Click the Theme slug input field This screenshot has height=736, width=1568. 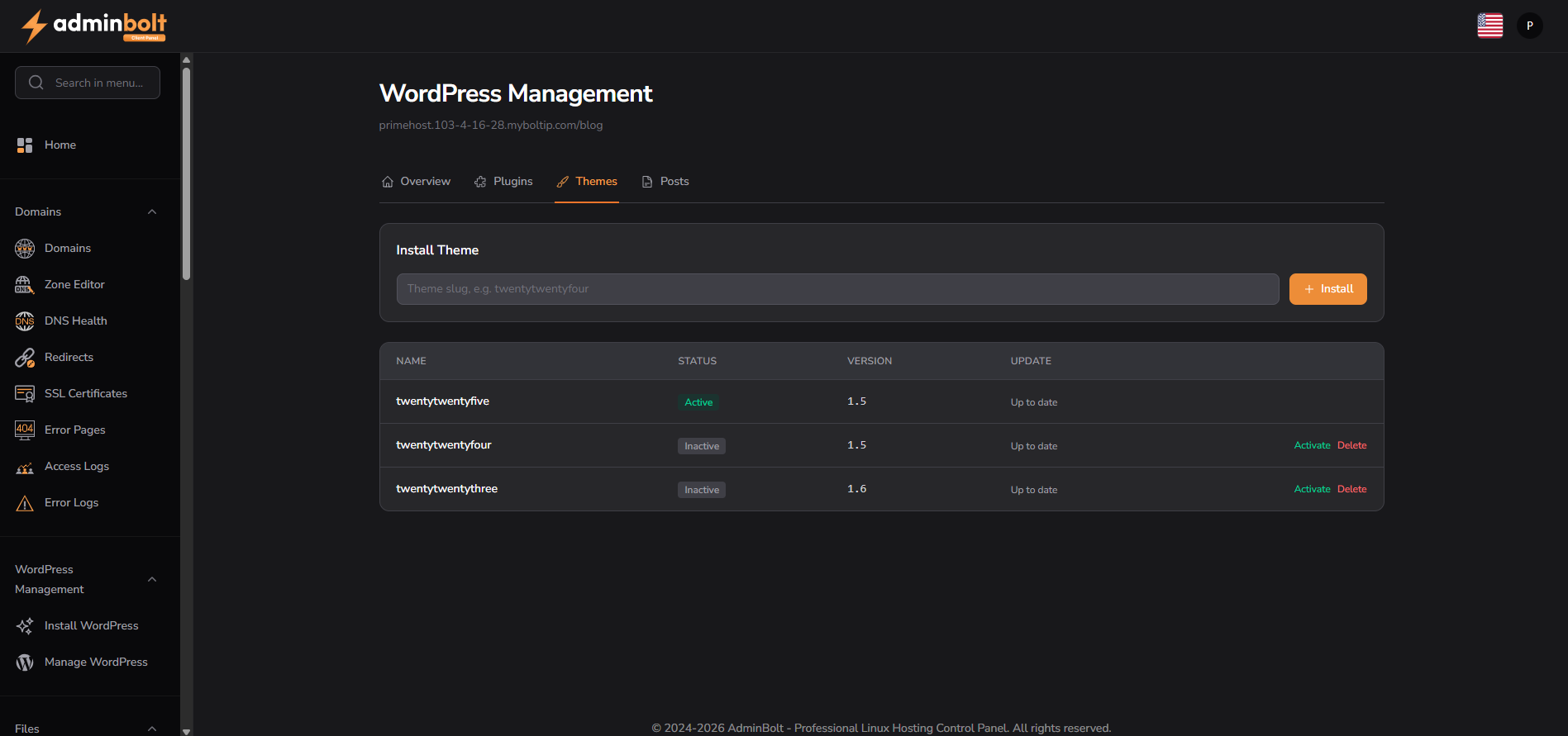pos(837,289)
